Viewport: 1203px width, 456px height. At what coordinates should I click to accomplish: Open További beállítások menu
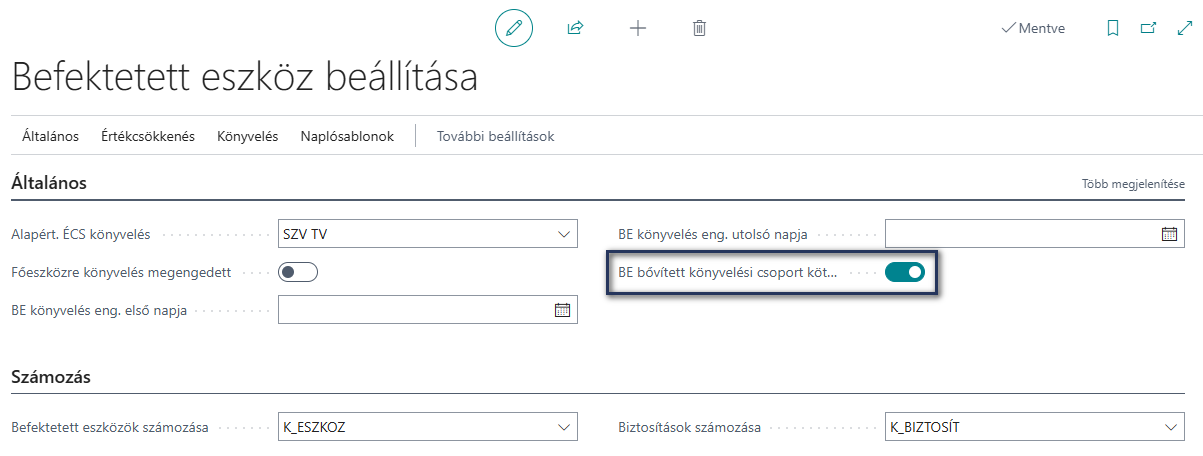496,136
